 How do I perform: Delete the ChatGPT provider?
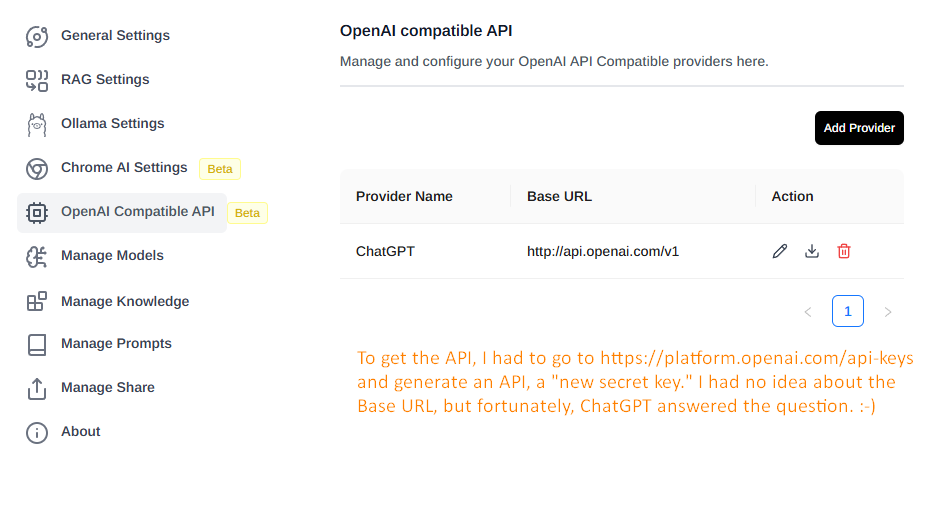pos(844,251)
